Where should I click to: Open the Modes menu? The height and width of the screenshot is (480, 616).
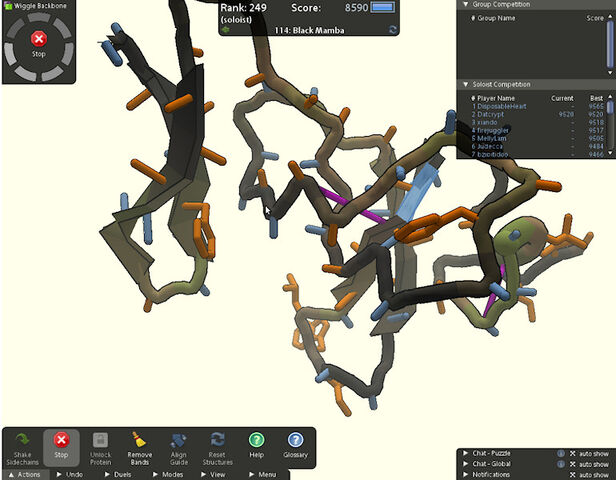coord(168,475)
